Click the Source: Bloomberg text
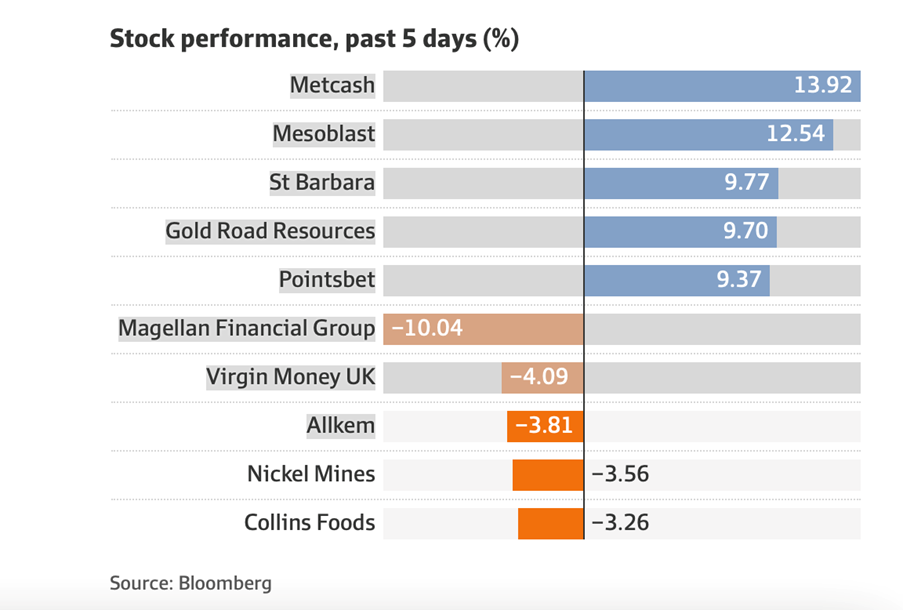 [x=190, y=582]
